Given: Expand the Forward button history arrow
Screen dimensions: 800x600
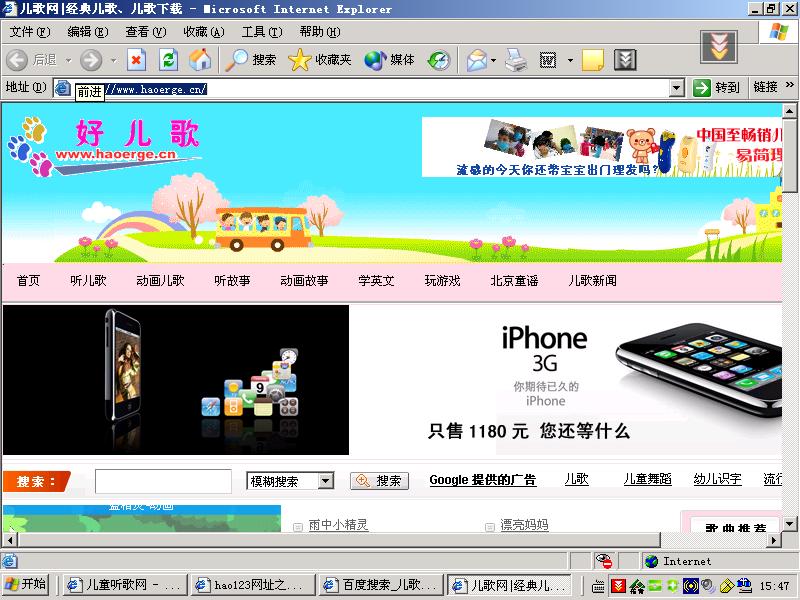Looking at the screenshot, I should pos(113,60).
